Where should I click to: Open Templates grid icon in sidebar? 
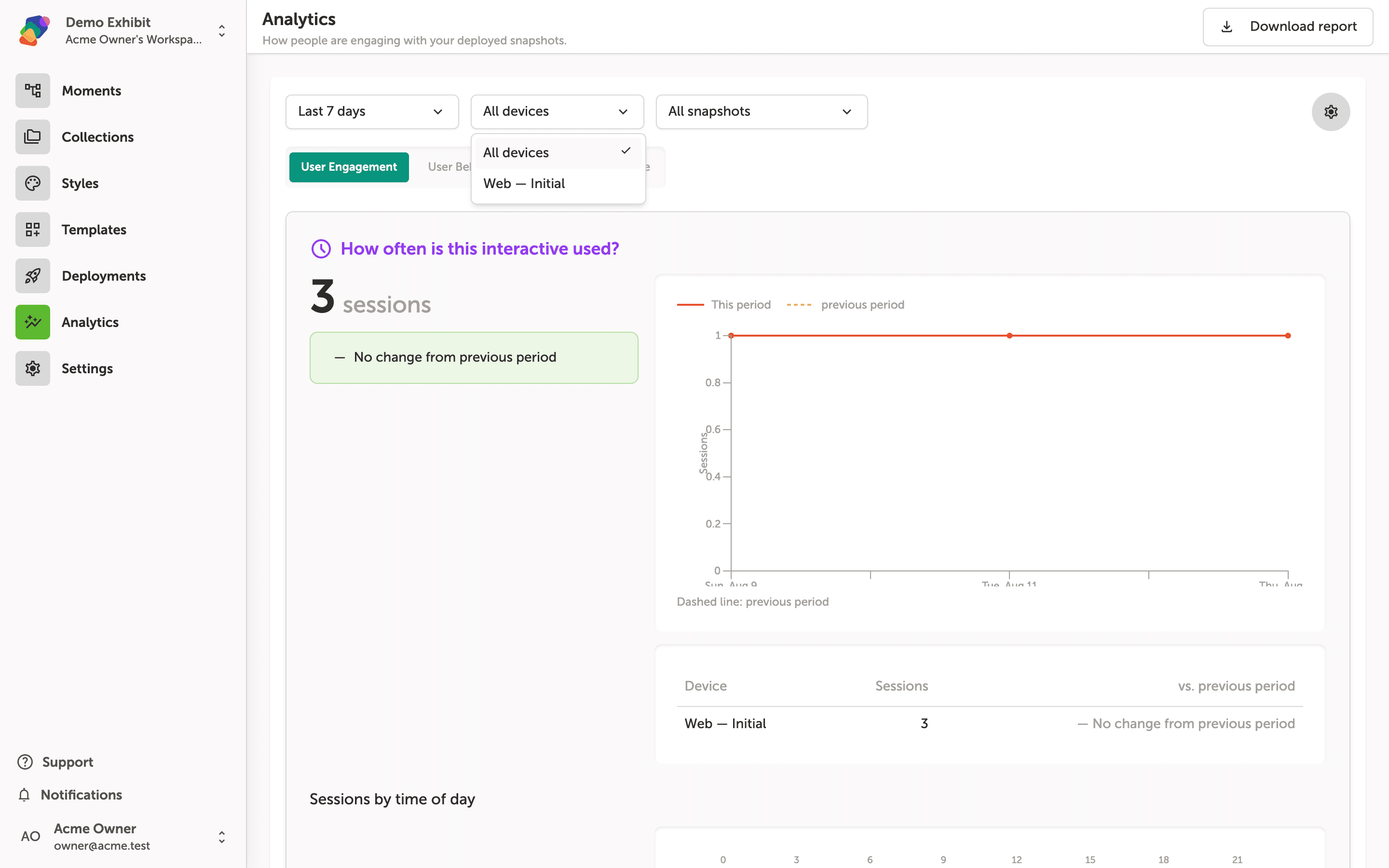[33, 230]
